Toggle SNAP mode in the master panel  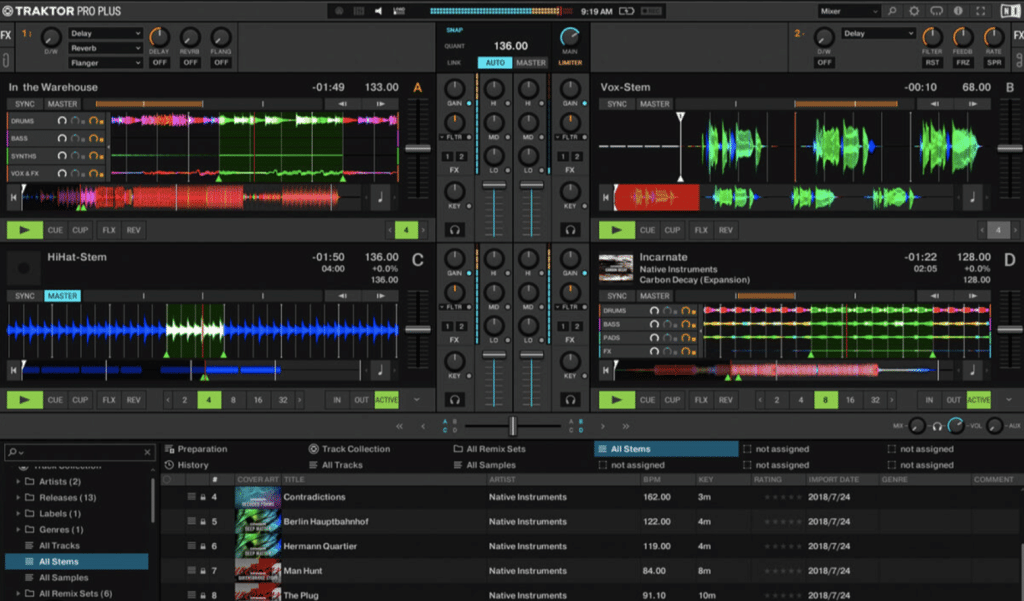pyautogui.click(x=455, y=30)
